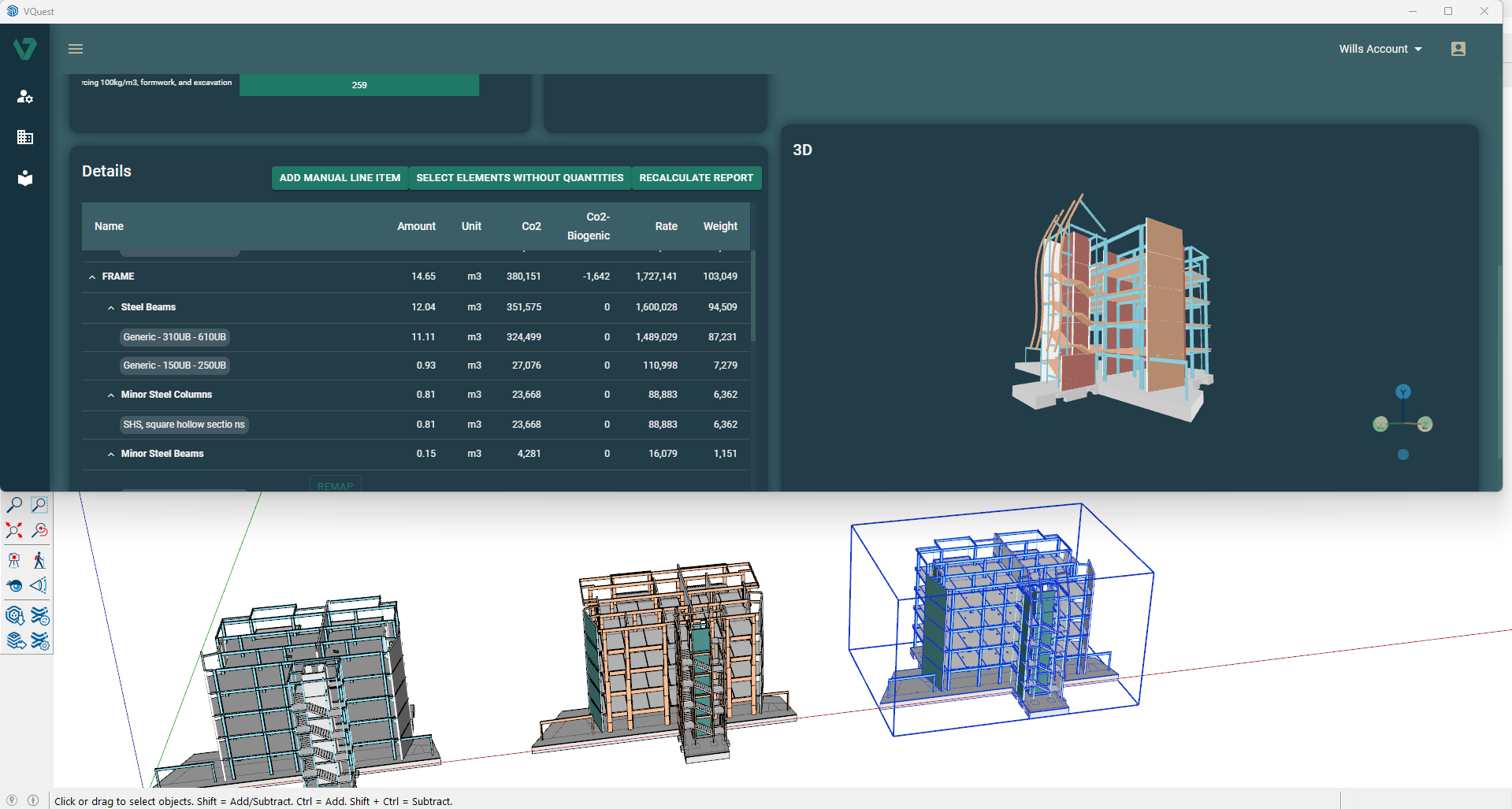Select the Zoom Window tool
Viewport: 1512px width, 809px height.
[x=39, y=505]
